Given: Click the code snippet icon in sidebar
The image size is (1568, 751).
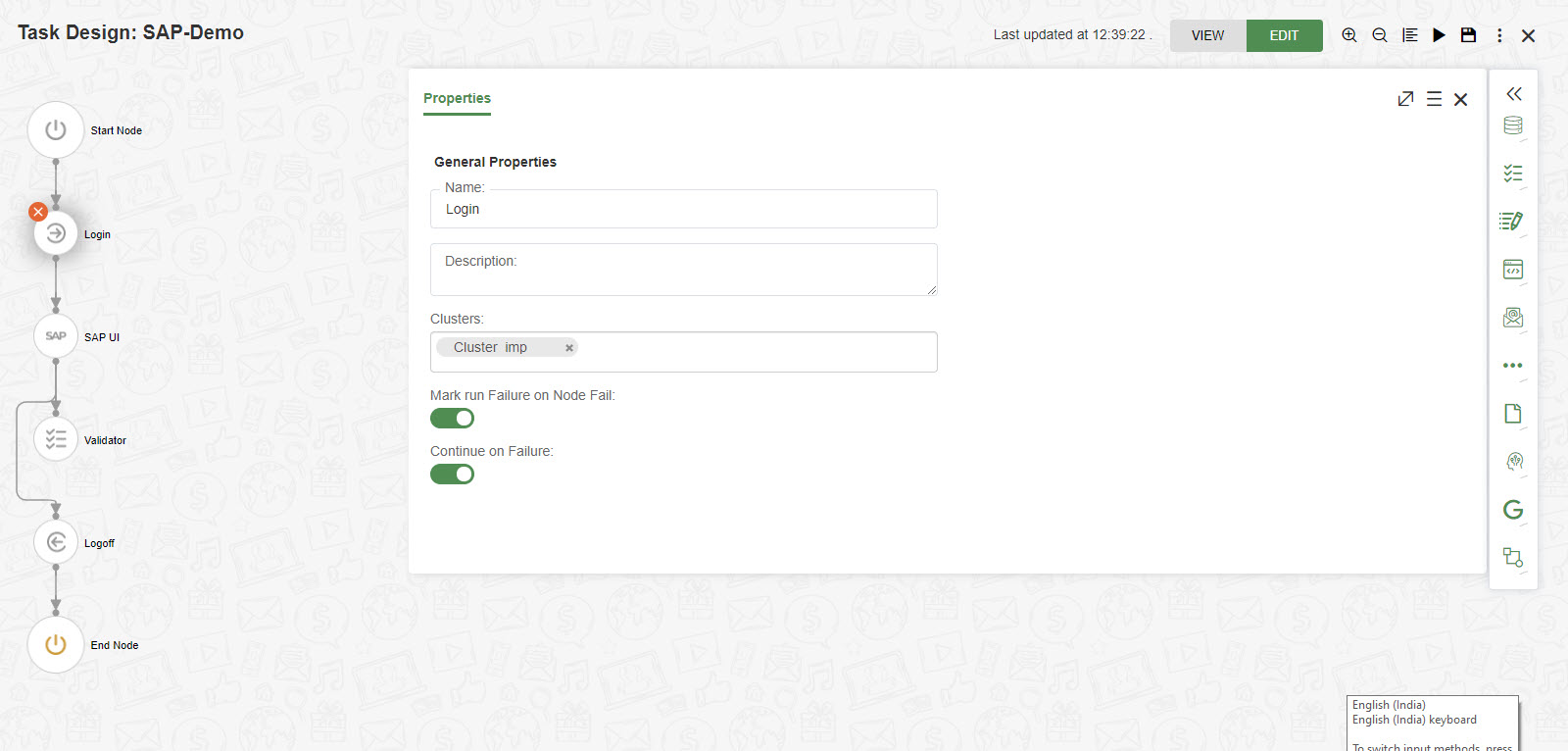Looking at the screenshot, I should [1512, 269].
